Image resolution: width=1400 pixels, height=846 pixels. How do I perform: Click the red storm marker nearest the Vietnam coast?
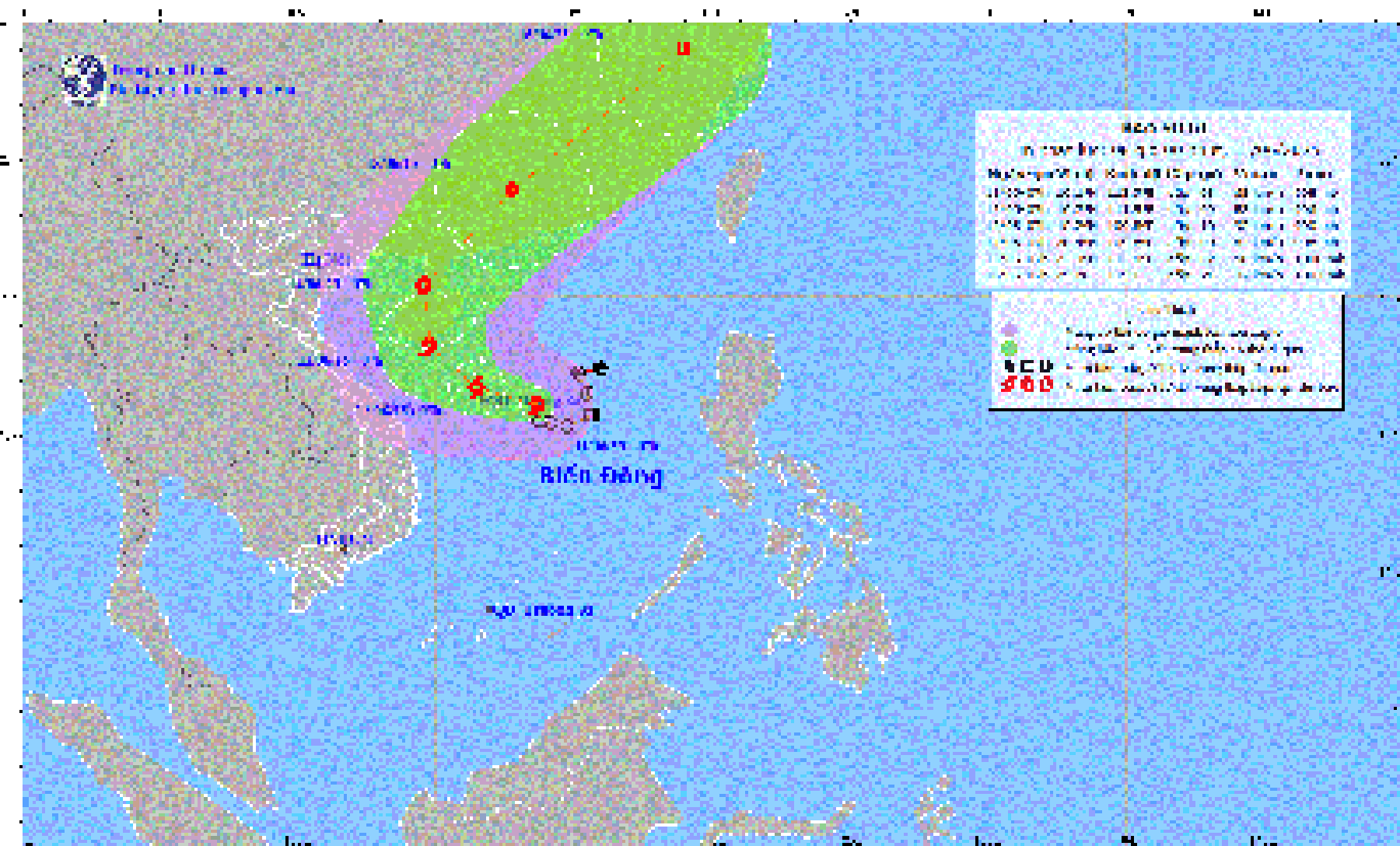(427, 344)
